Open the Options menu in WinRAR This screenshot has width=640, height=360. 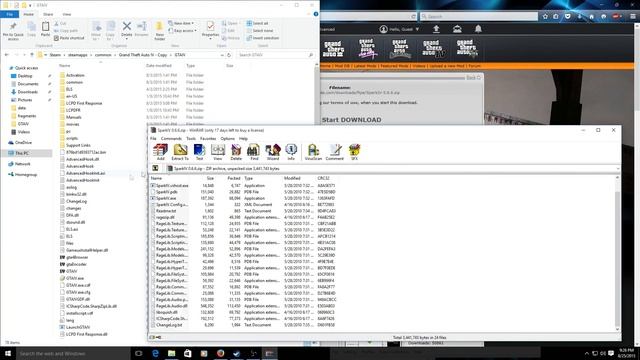click(227, 139)
